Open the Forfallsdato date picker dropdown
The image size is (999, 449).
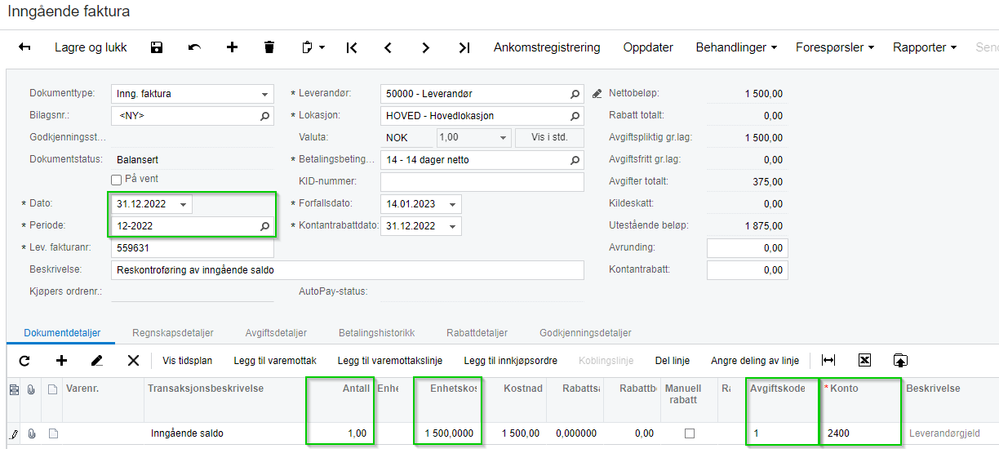(452, 204)
